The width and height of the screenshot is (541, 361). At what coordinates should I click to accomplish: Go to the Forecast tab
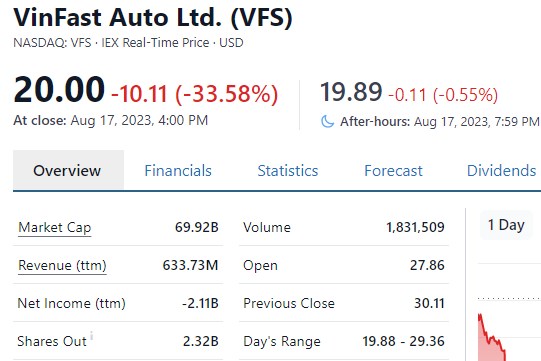pos(393,170)
